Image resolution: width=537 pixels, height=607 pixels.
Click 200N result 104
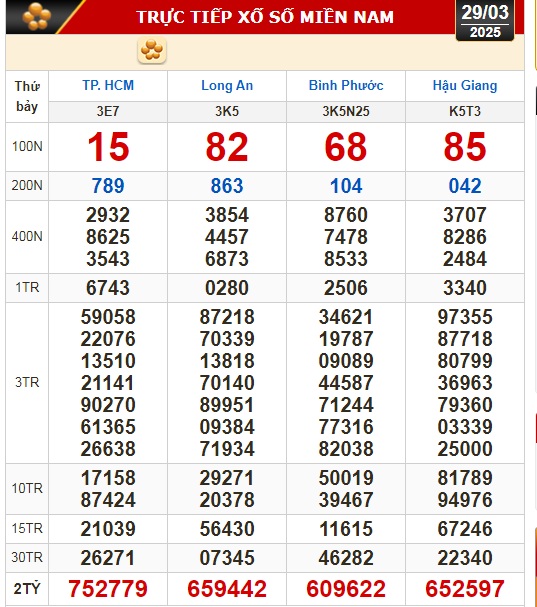coord(346,186)
